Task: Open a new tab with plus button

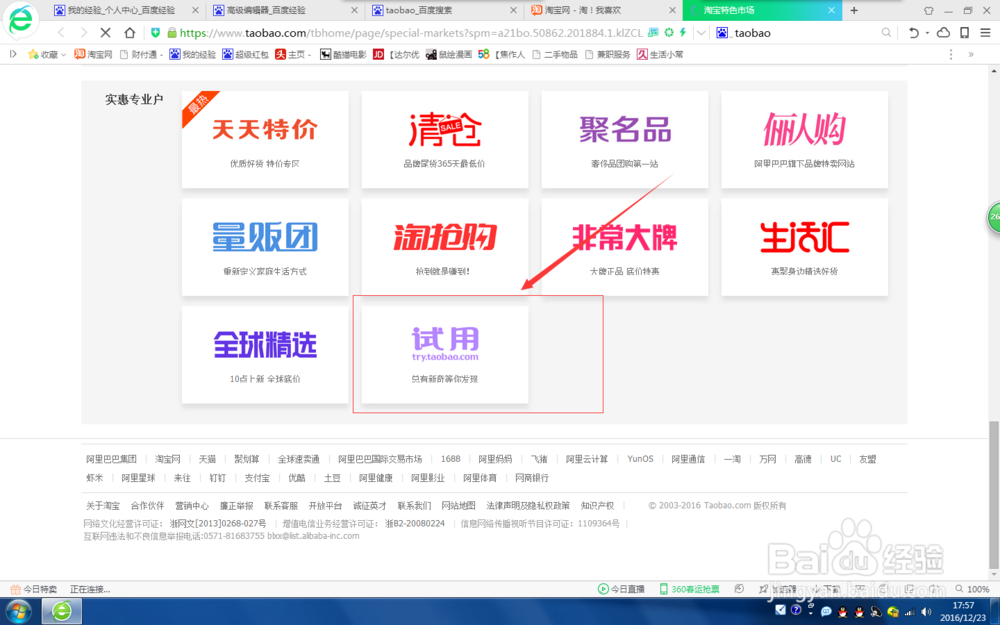Action: pos(854,10)
